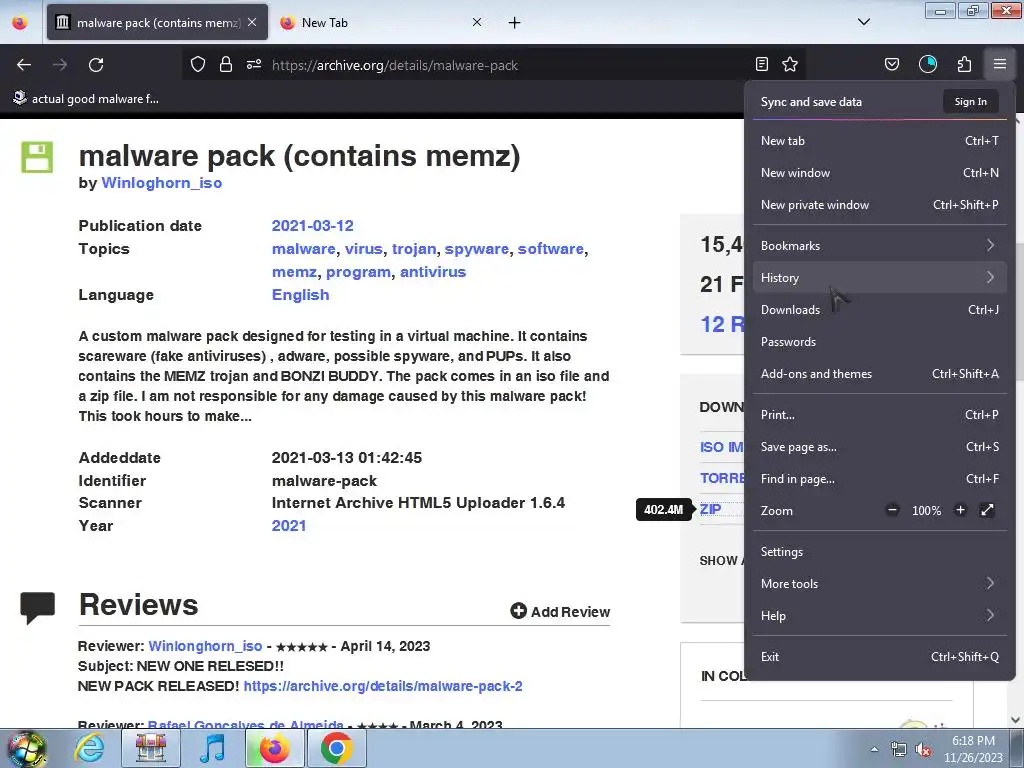The height and width of the screenshot is (768, 1024).
Task: Click Exit in the menu
Action: 879,657
